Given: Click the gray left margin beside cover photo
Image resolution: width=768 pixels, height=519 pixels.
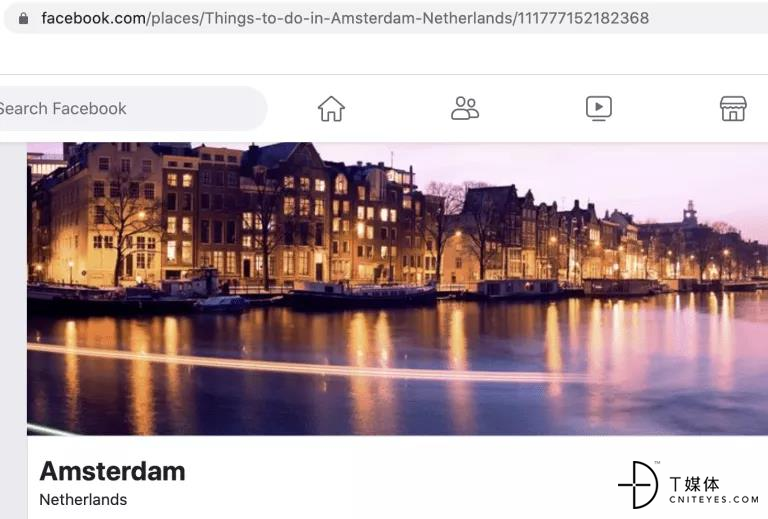Looking at the screenshot, I should pos(13,330).
